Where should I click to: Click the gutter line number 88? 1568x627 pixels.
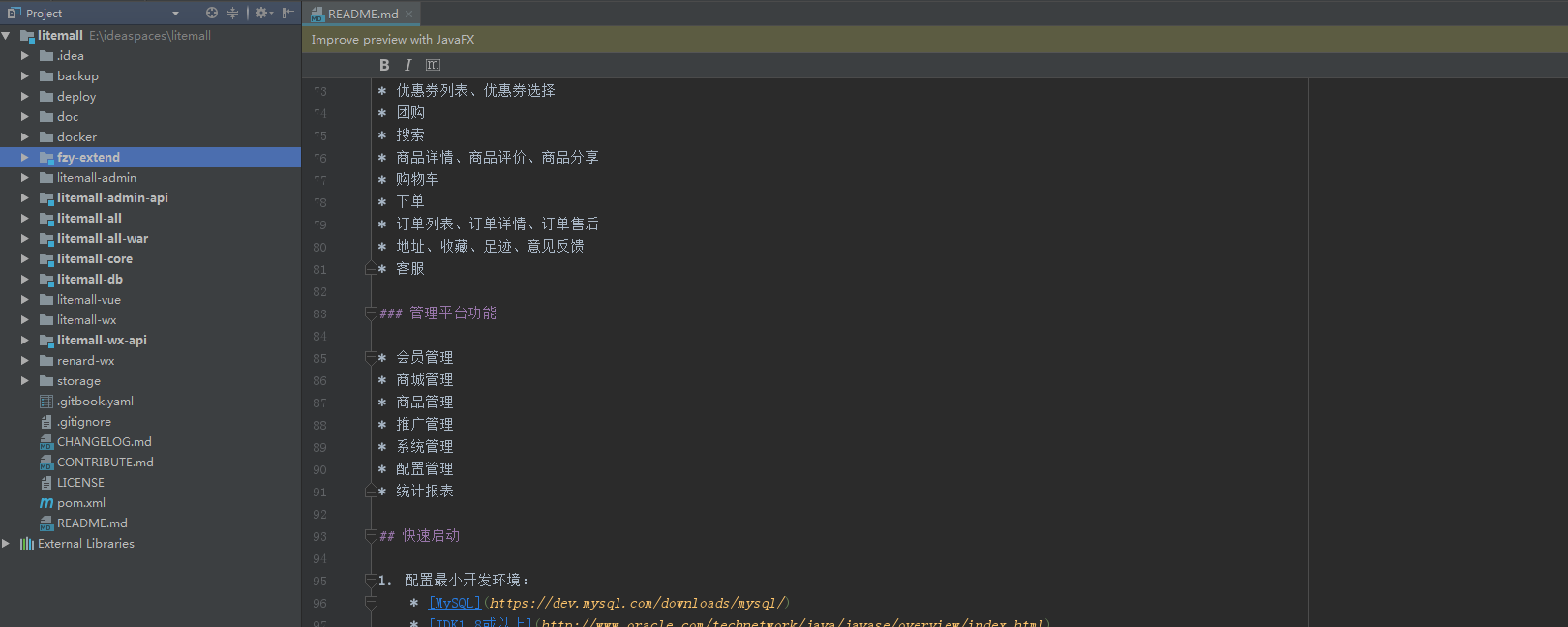click(x=319, y=425)
